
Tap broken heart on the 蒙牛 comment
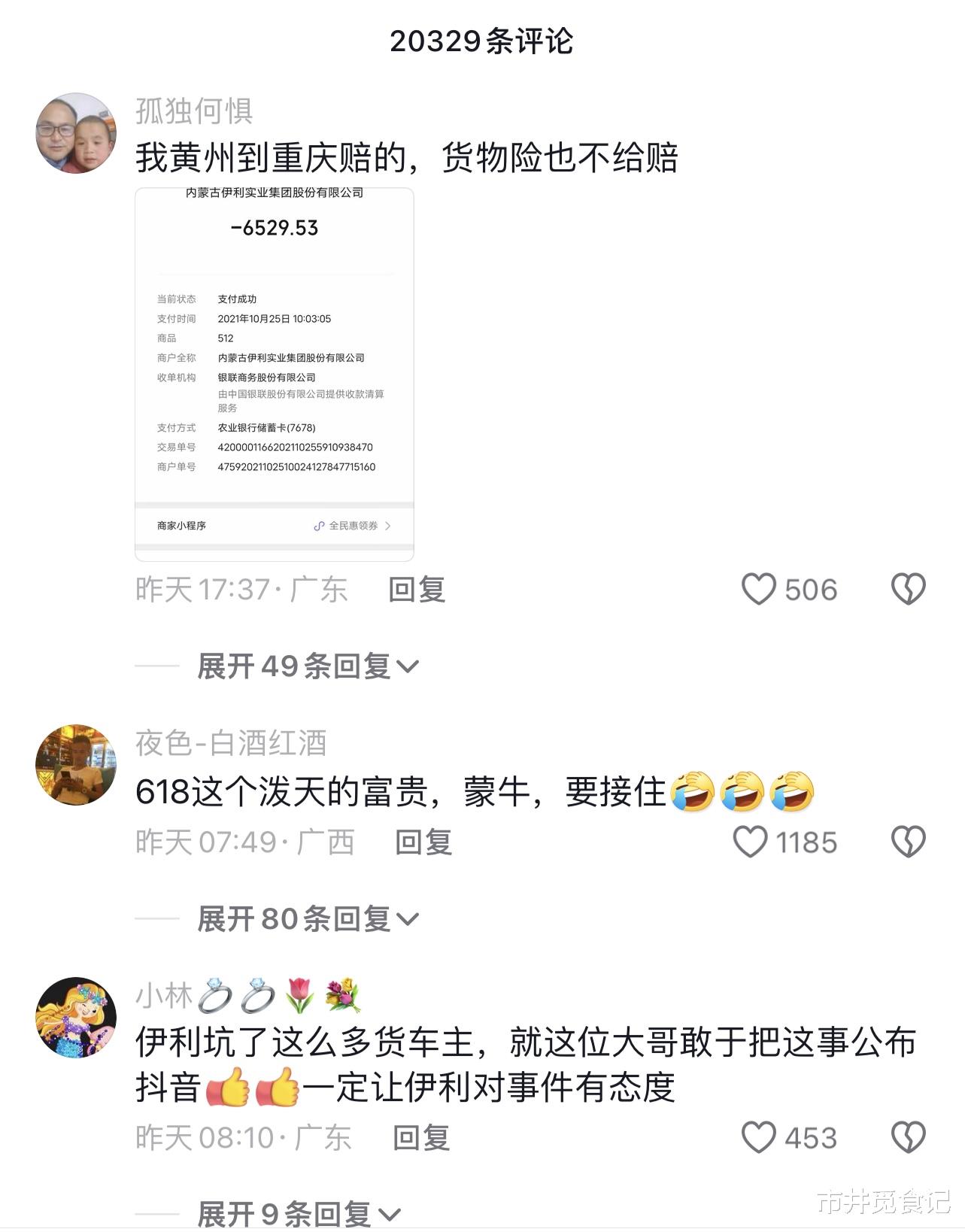point(909,842)
